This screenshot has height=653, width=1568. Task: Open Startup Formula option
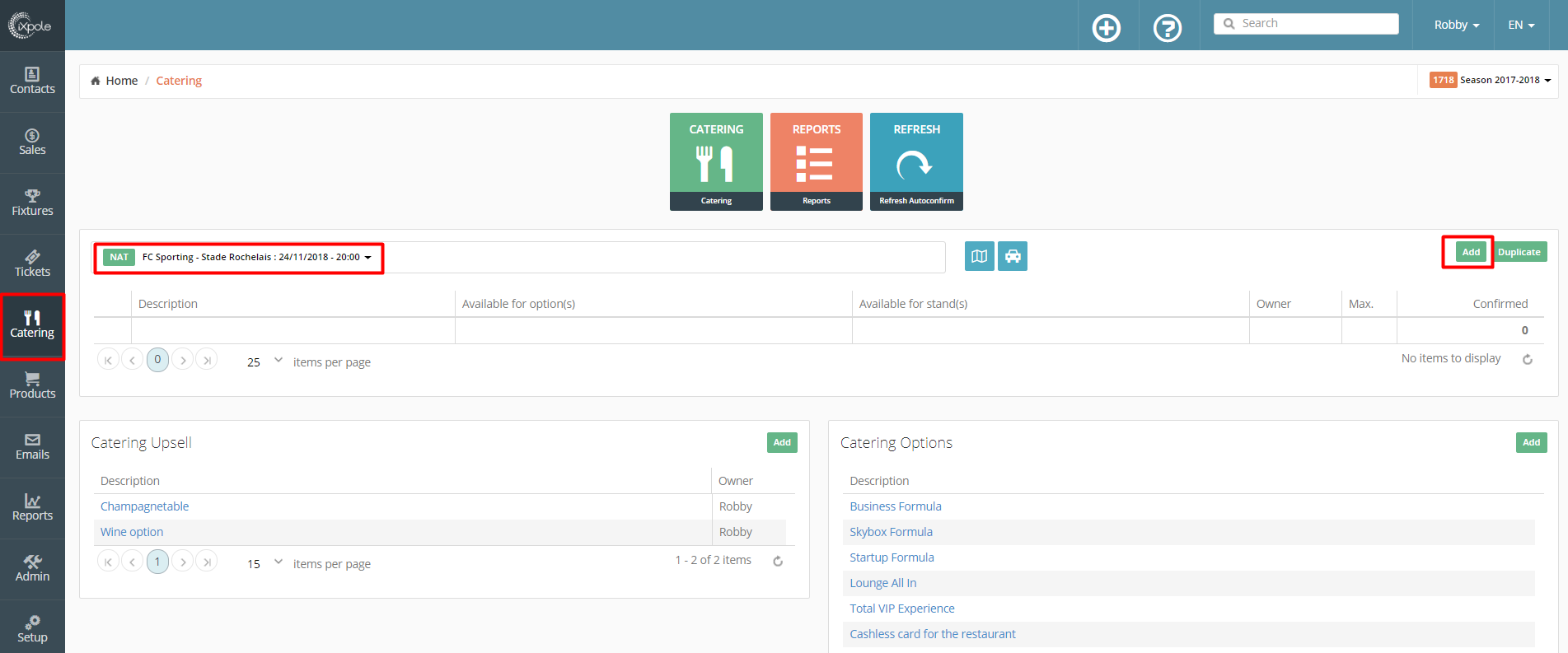[892, 557]
